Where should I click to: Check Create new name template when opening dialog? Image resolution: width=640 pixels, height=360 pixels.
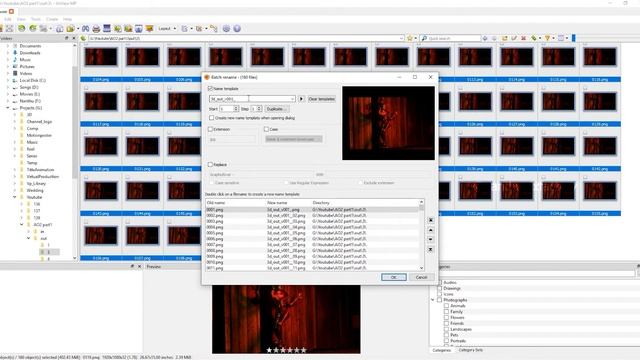coord(211,118)
